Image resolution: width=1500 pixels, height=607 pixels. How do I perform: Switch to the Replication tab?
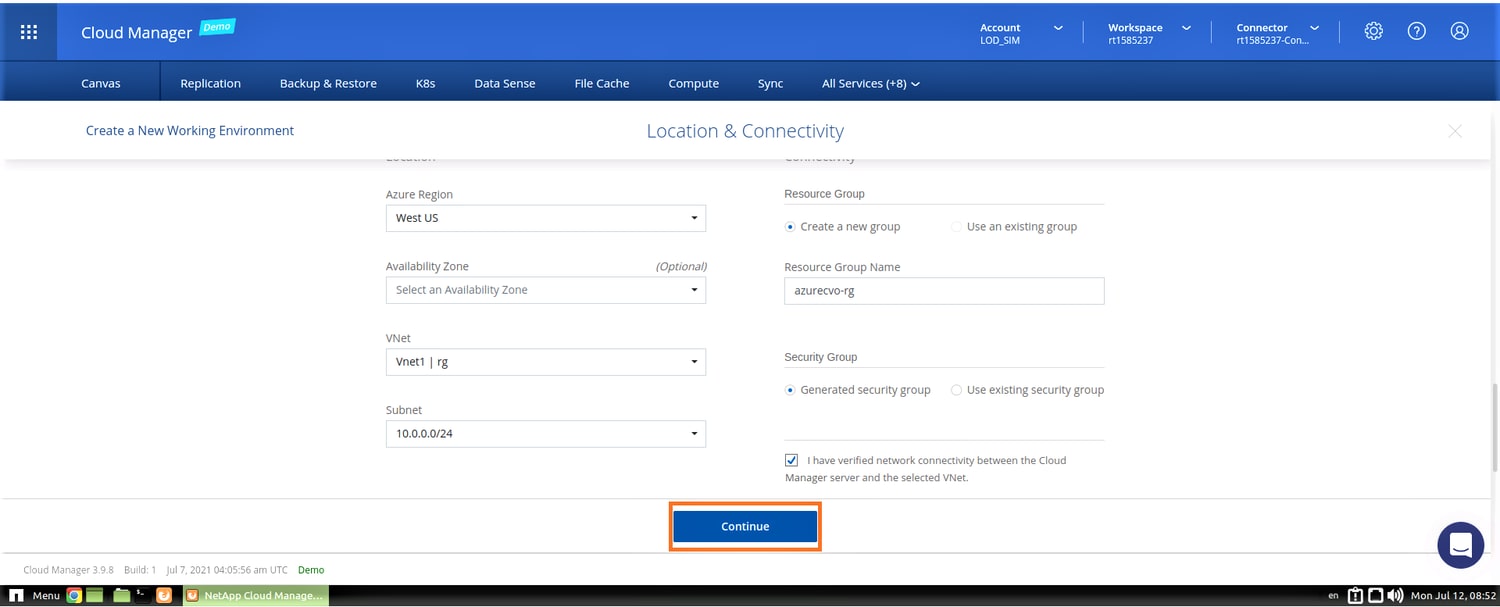210,84
